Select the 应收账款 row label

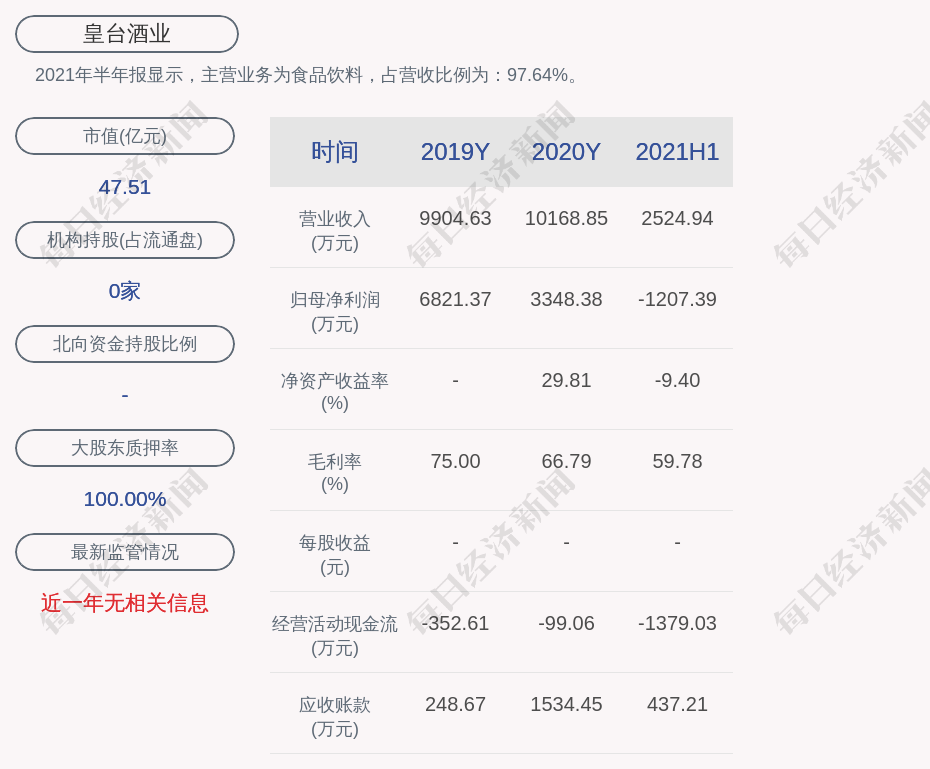click(335, 717)
